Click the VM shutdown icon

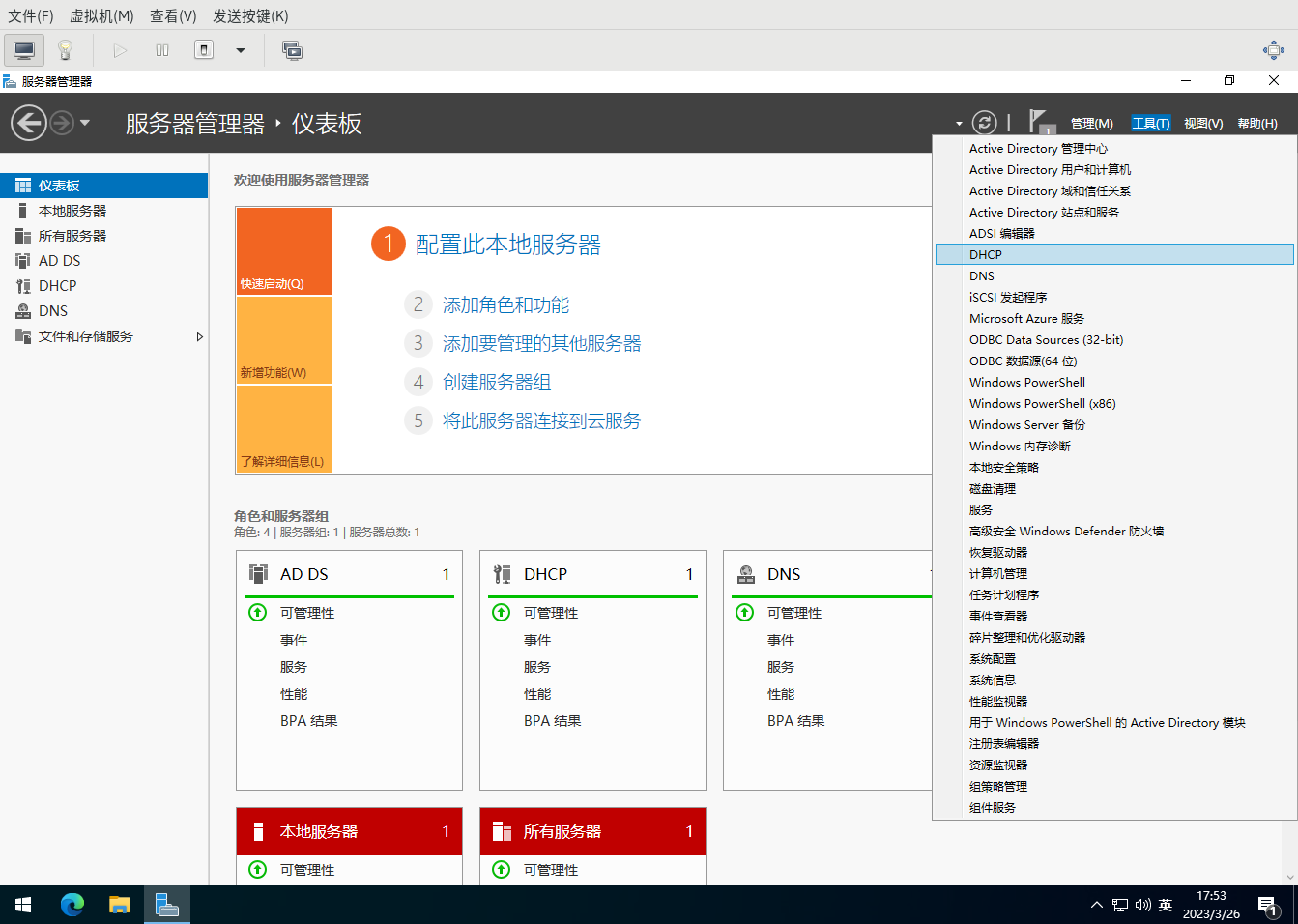(x=204, y=50)
